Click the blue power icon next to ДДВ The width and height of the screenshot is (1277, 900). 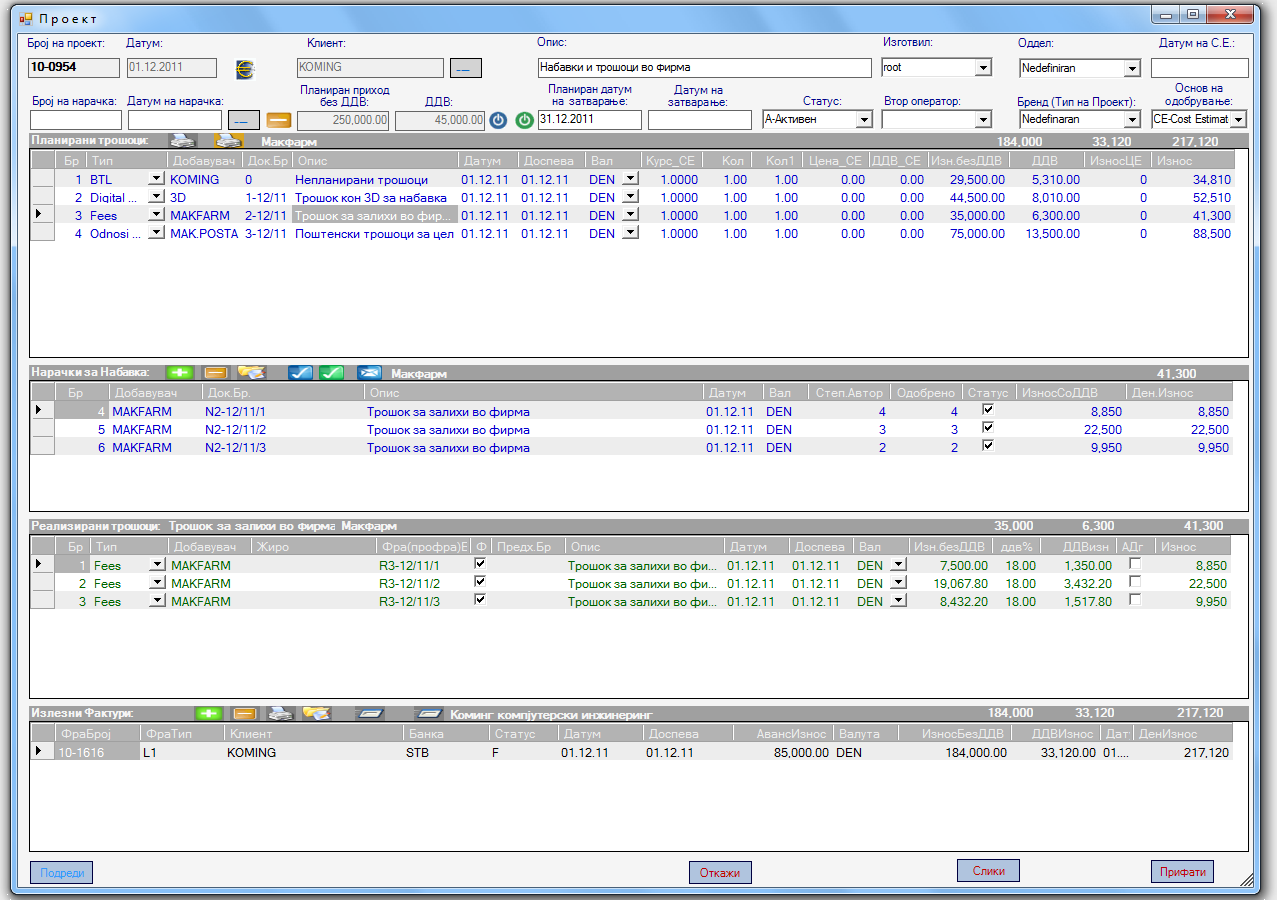(499, 120)
